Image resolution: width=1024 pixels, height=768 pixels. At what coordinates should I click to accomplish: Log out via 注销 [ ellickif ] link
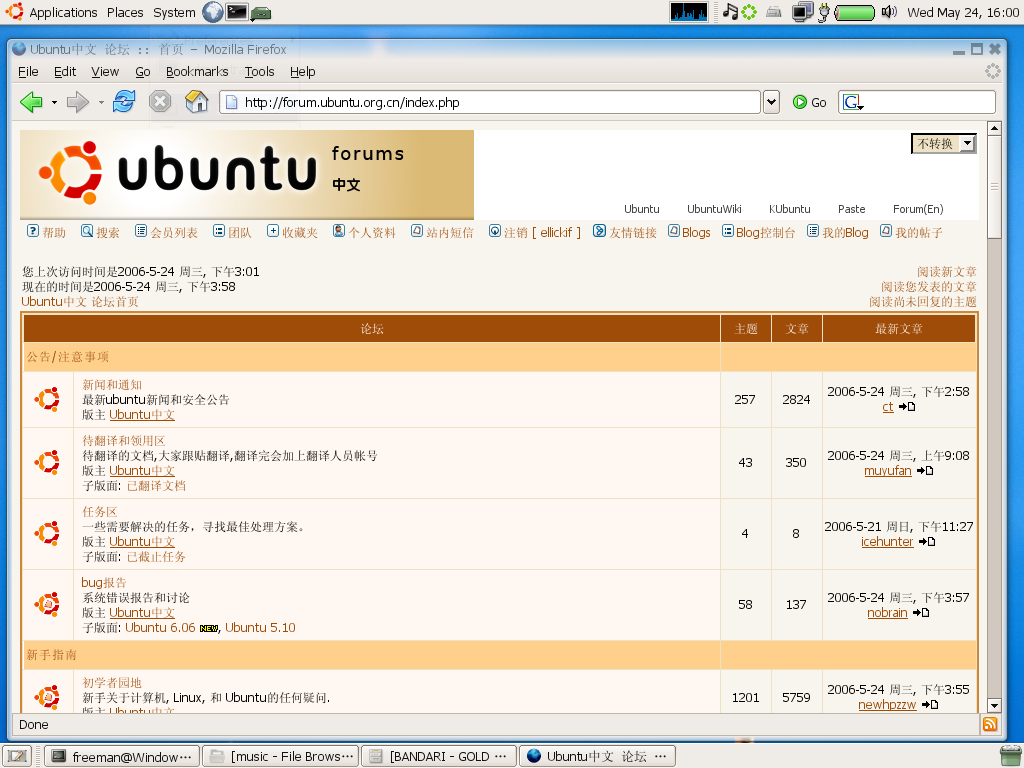(x=534, y=232)
